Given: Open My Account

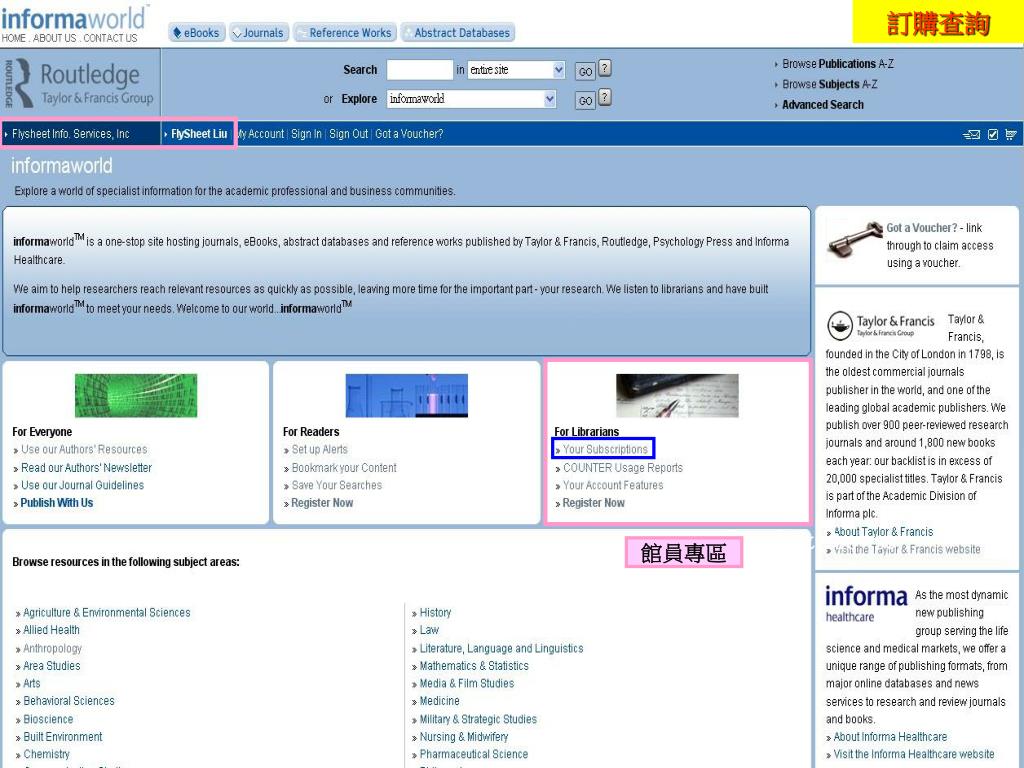Looking at the screenshot, I should pos(261,134).
